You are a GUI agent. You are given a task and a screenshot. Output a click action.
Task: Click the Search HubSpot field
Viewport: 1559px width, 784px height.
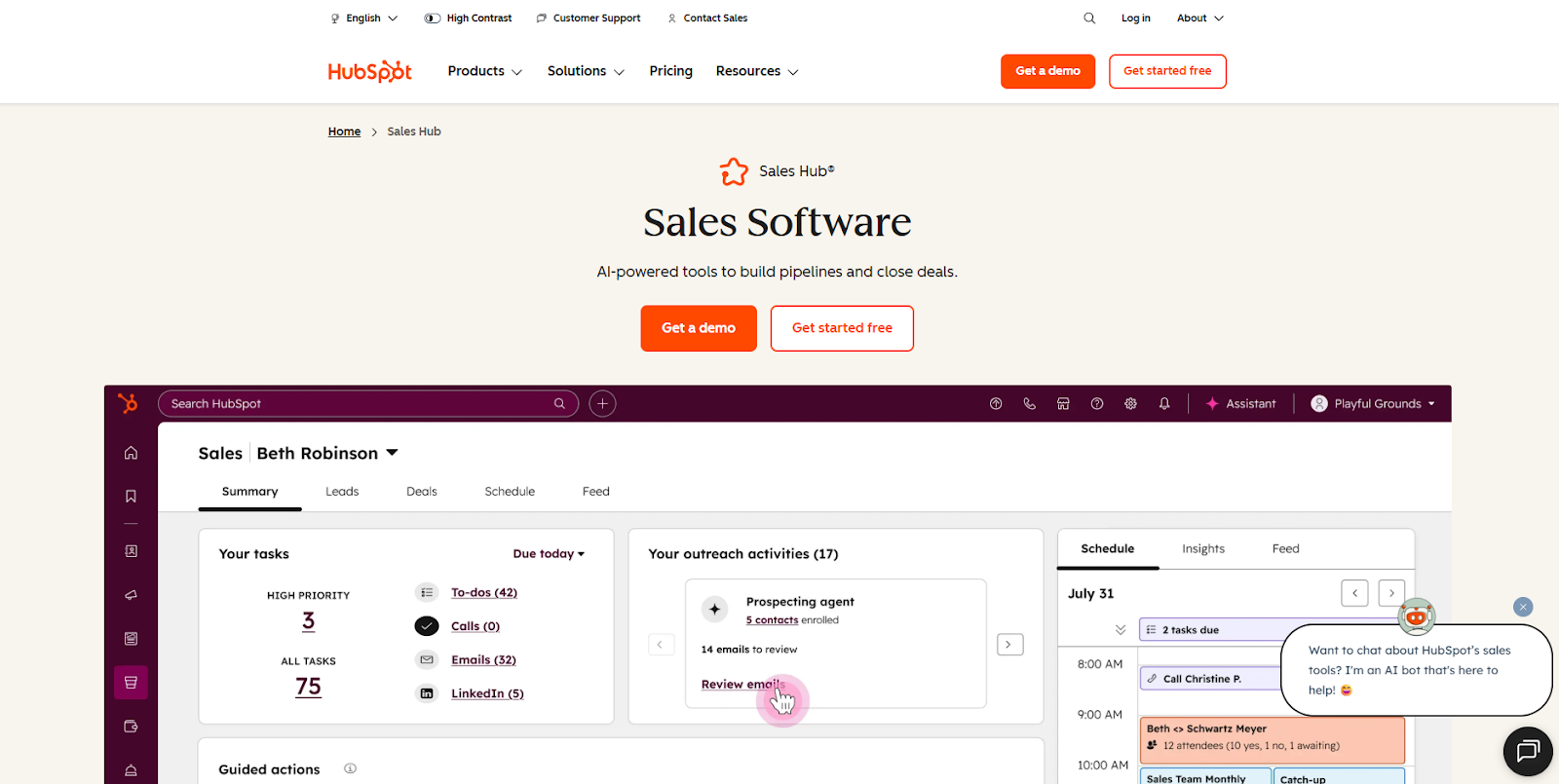point(368,403)
